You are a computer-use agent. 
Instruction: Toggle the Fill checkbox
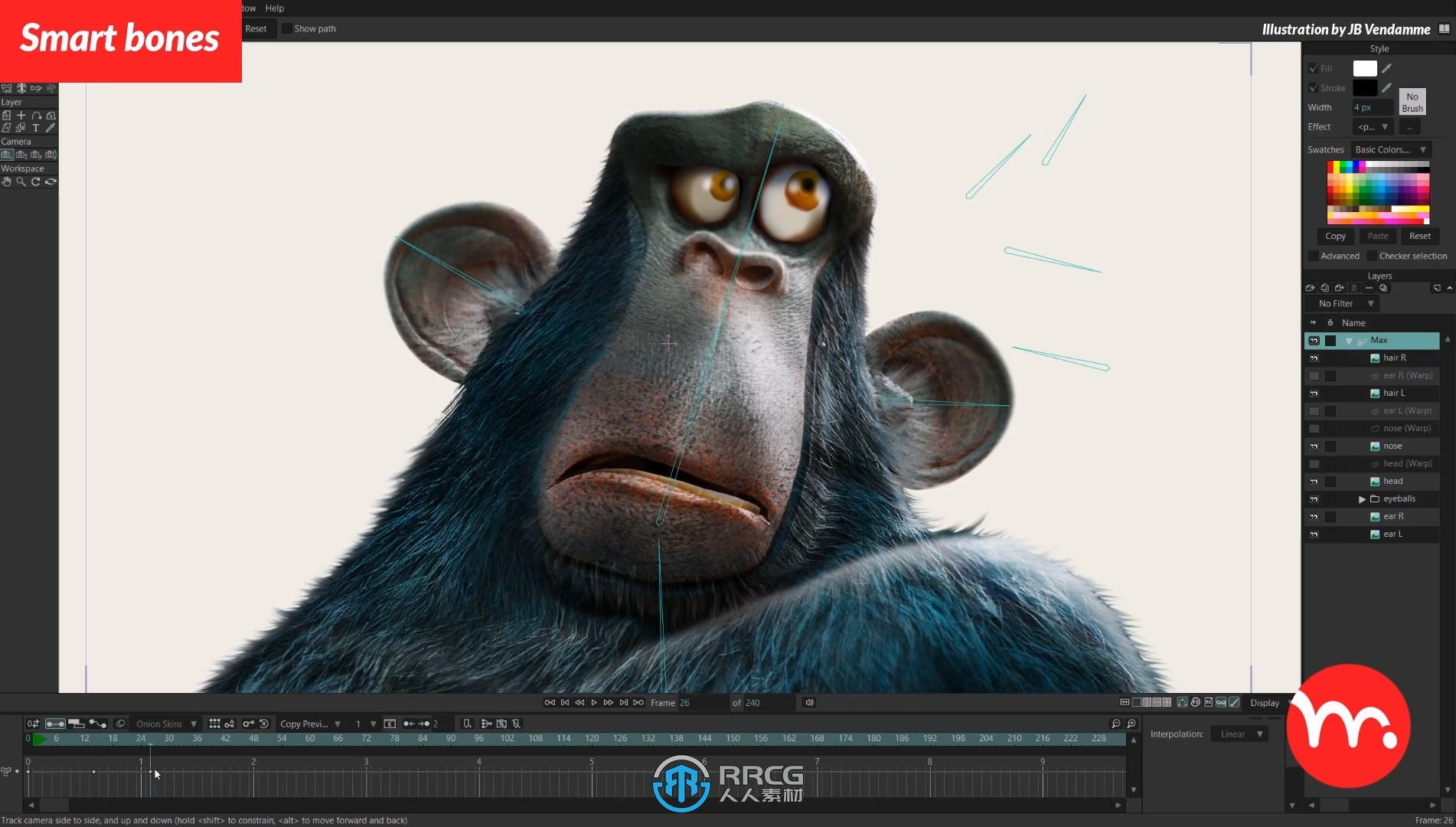[x=1314, y=68]
